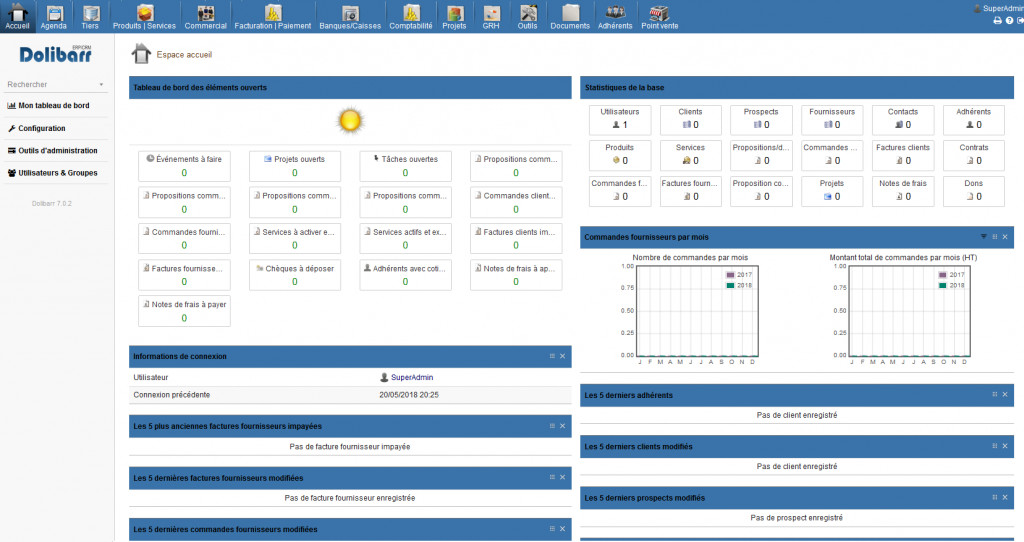Open Dons statistics box
This screenshot has width=1024, height=542.
pos(974,191)
